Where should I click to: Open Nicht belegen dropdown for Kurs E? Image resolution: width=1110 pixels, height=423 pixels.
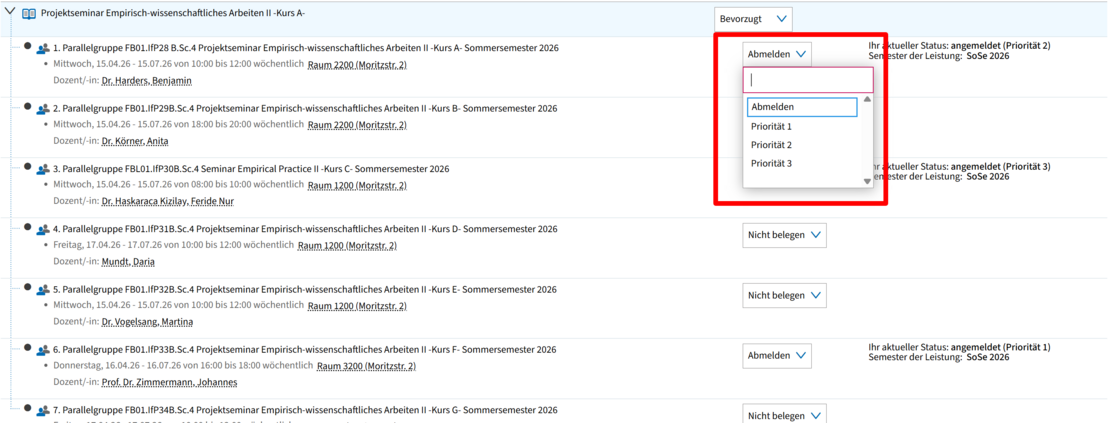(784, 295)
